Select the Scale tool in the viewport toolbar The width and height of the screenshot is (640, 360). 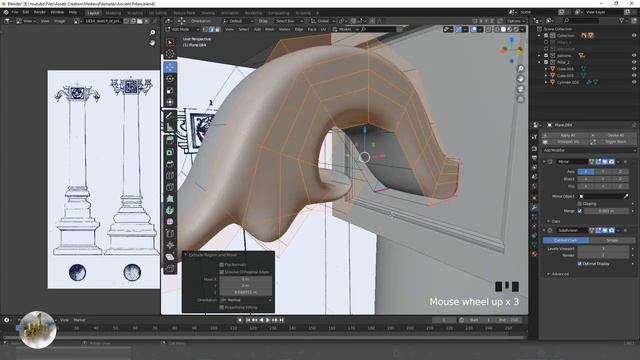(170, 90)
